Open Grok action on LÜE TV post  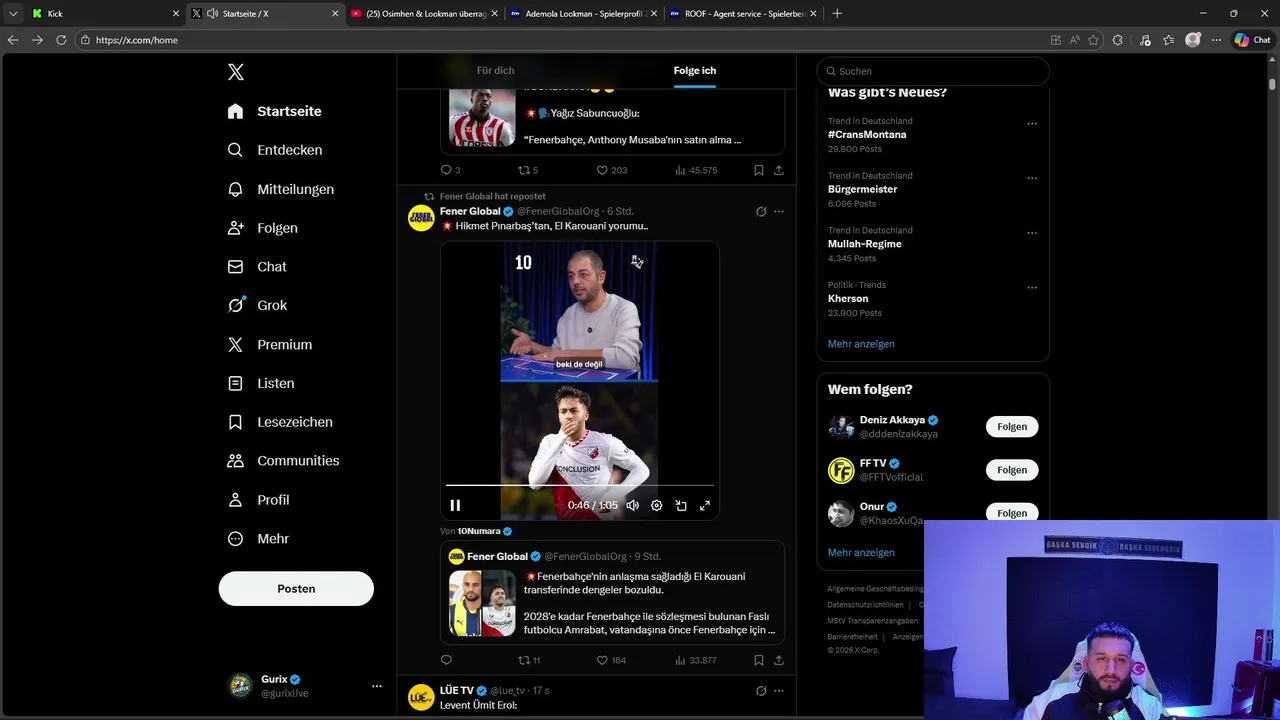pos(761,691)
